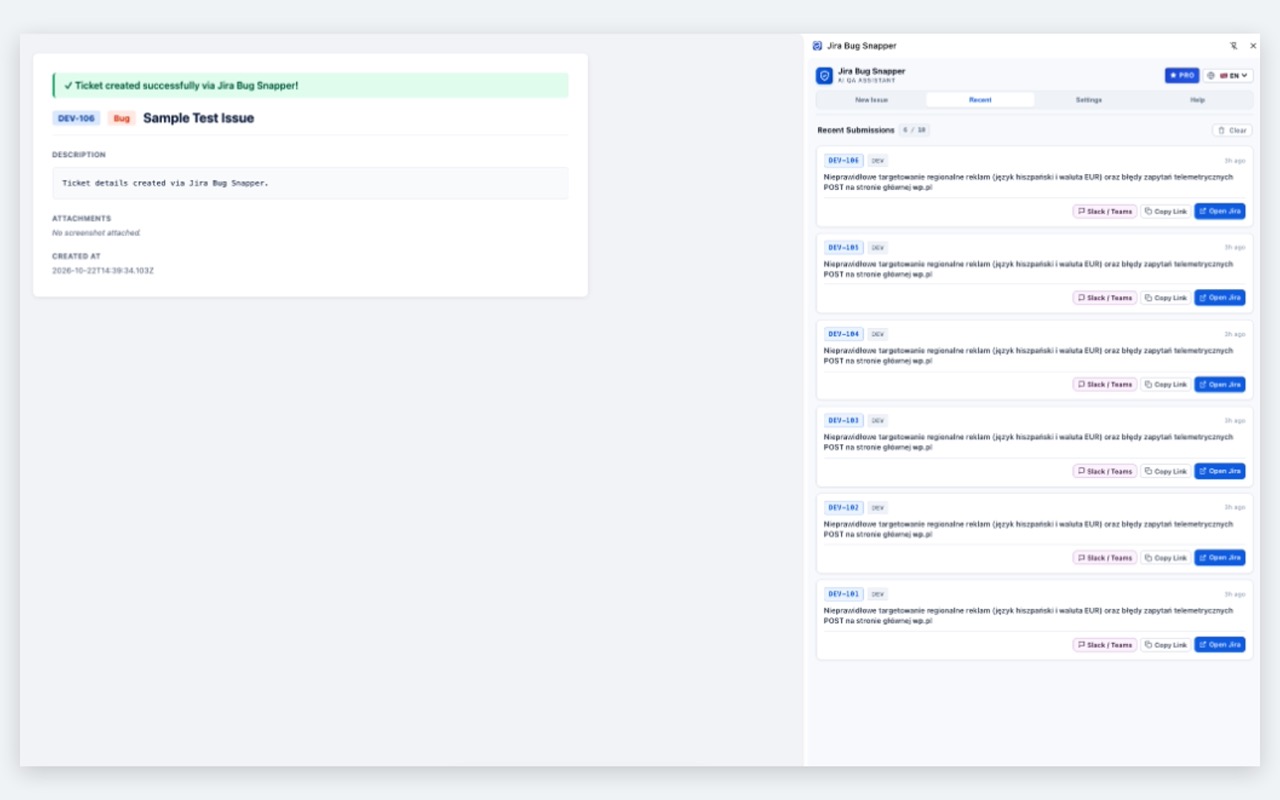Copy link for DEV-101
This screenshot has width=1280, height=800.
(x=1166, y=645)
